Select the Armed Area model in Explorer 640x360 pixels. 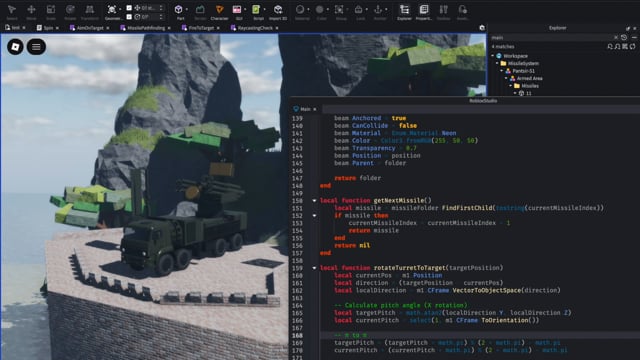pos(529,78)
